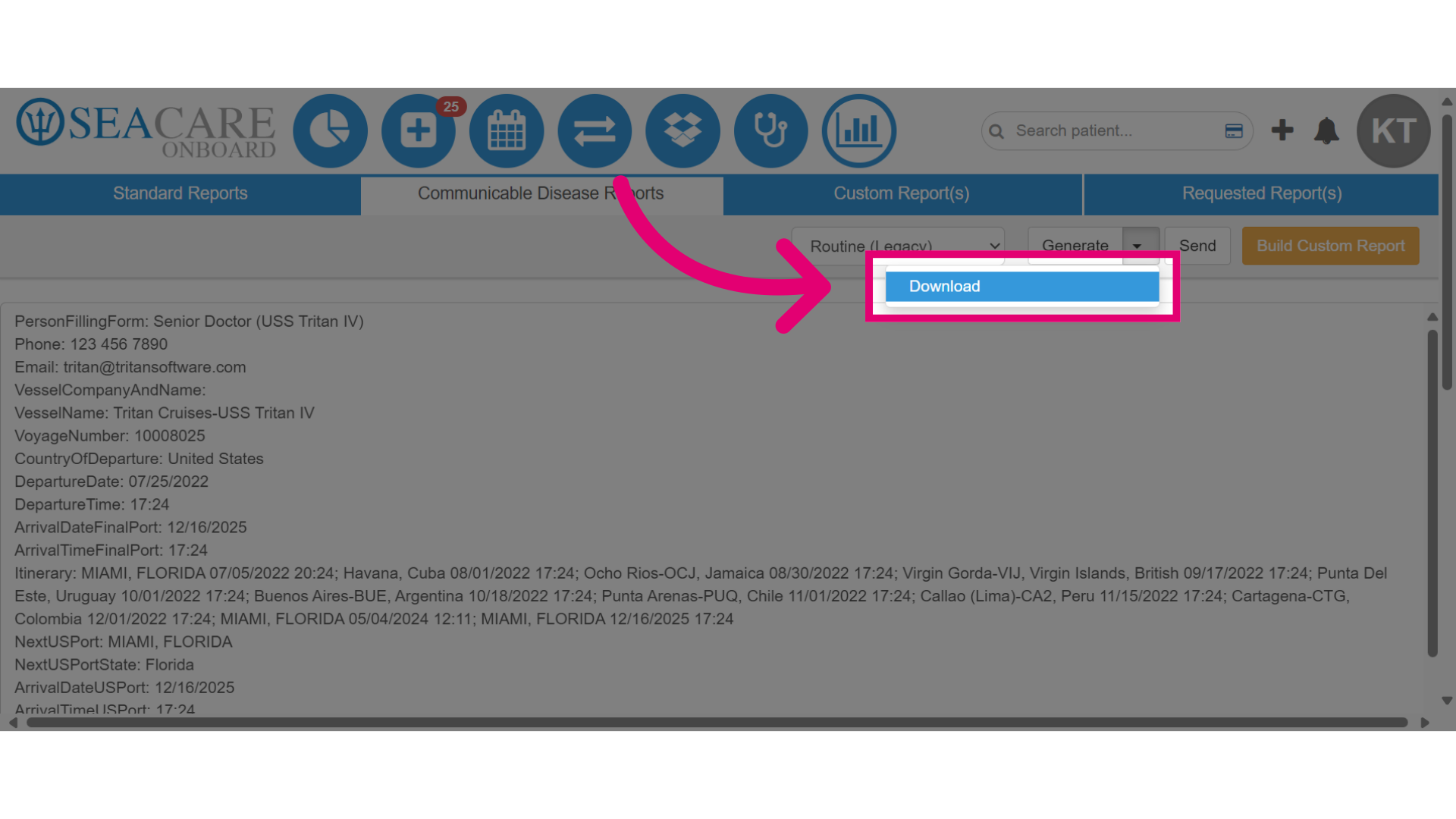Click the horizontal scrollbar right arrow
1456x819 pixels.
click(x=1425, y=723)
